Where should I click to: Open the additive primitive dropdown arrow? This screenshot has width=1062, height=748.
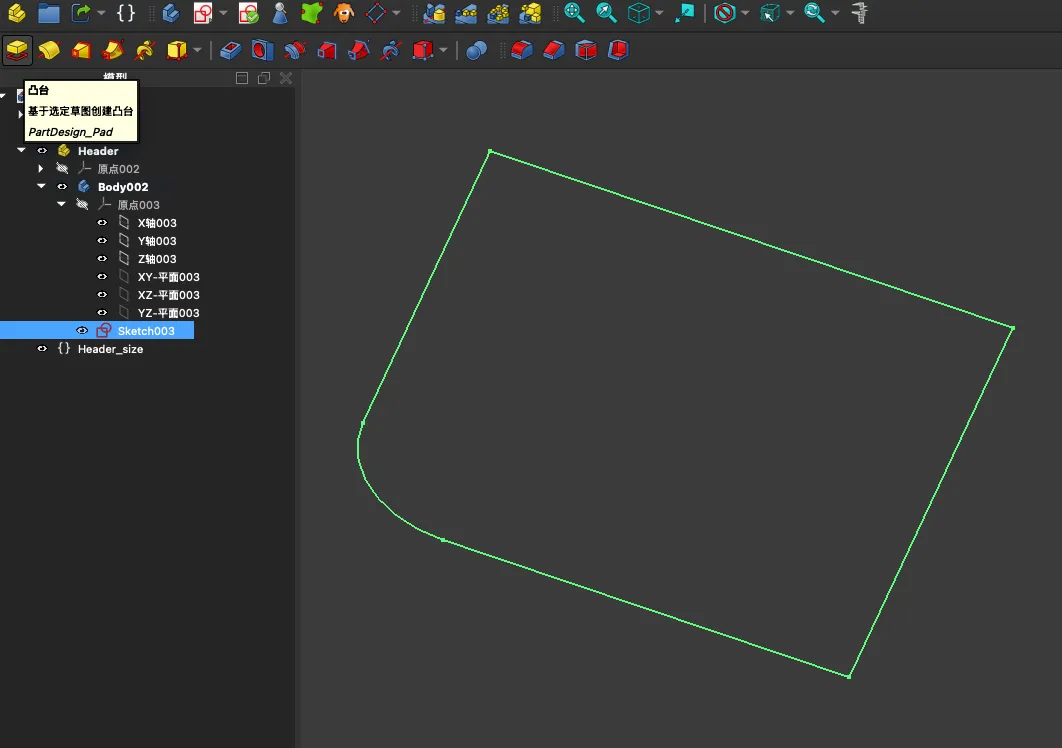197,50
